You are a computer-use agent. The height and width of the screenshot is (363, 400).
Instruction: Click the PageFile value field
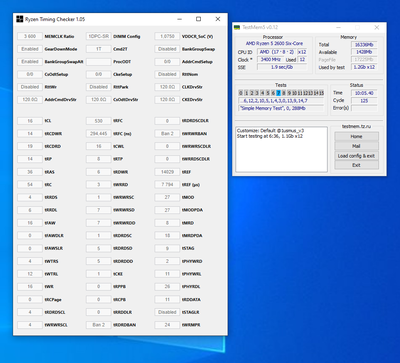coord(364,60)
